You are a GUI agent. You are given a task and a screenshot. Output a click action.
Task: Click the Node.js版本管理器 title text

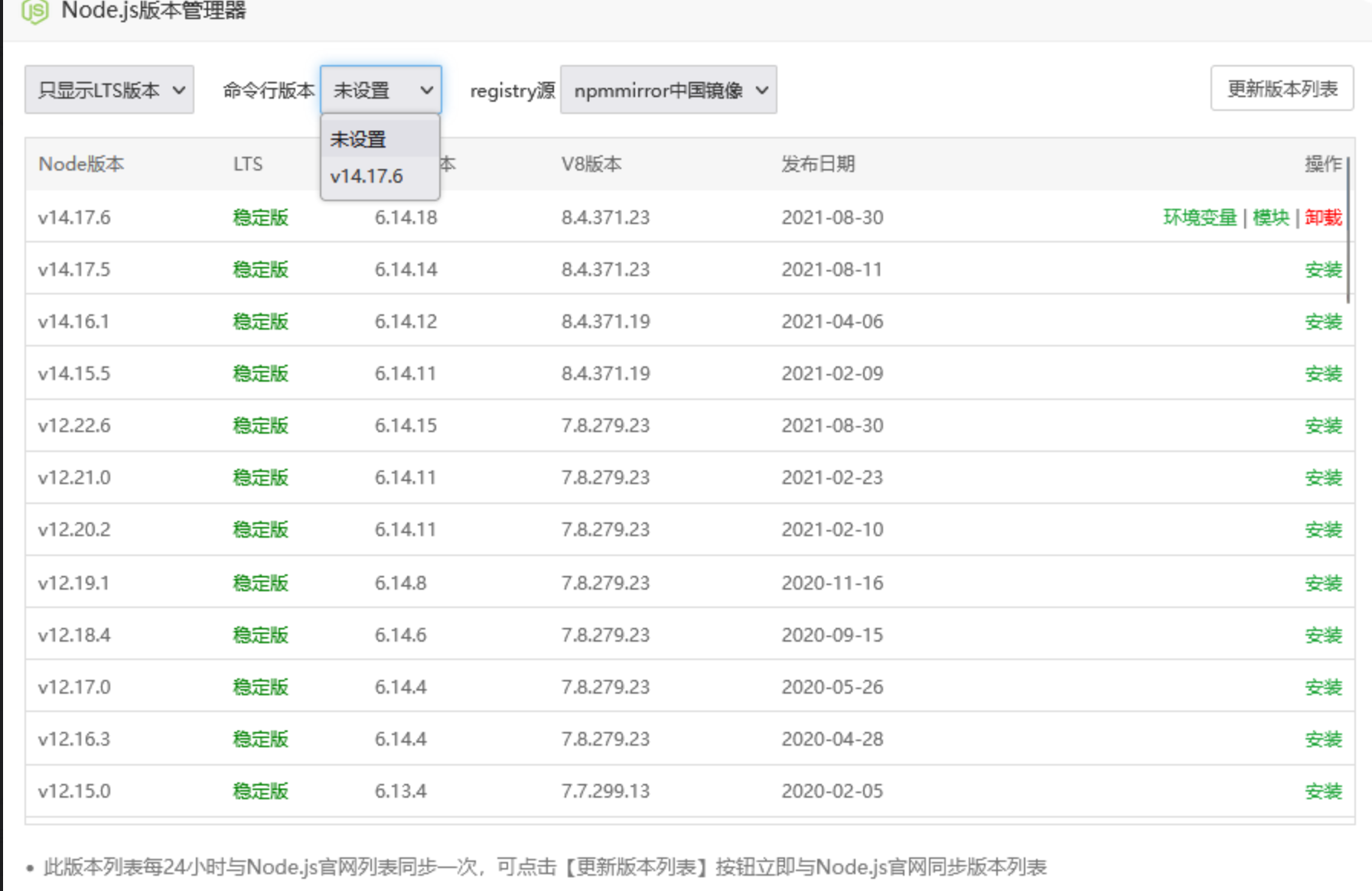pyautogui.click(x=154, y=11)
